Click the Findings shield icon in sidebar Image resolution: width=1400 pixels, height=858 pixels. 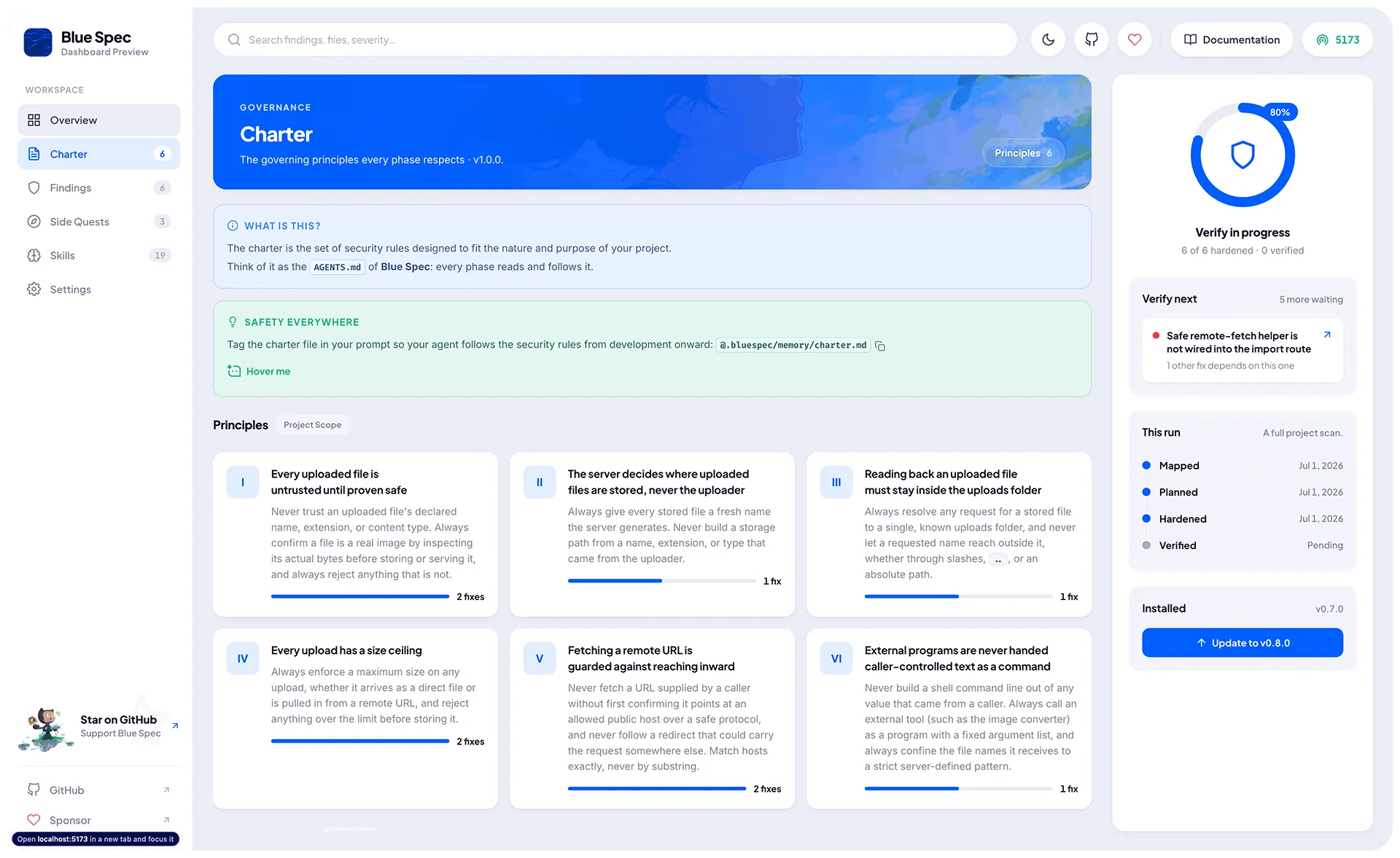[x=34, y=188]
